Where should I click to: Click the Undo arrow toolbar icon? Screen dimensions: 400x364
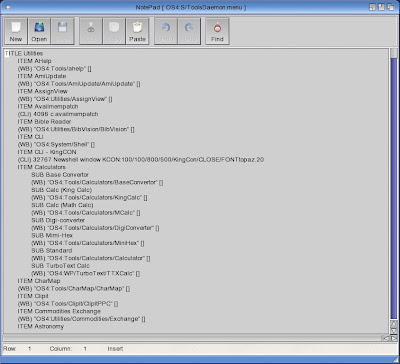click(166, 31)
